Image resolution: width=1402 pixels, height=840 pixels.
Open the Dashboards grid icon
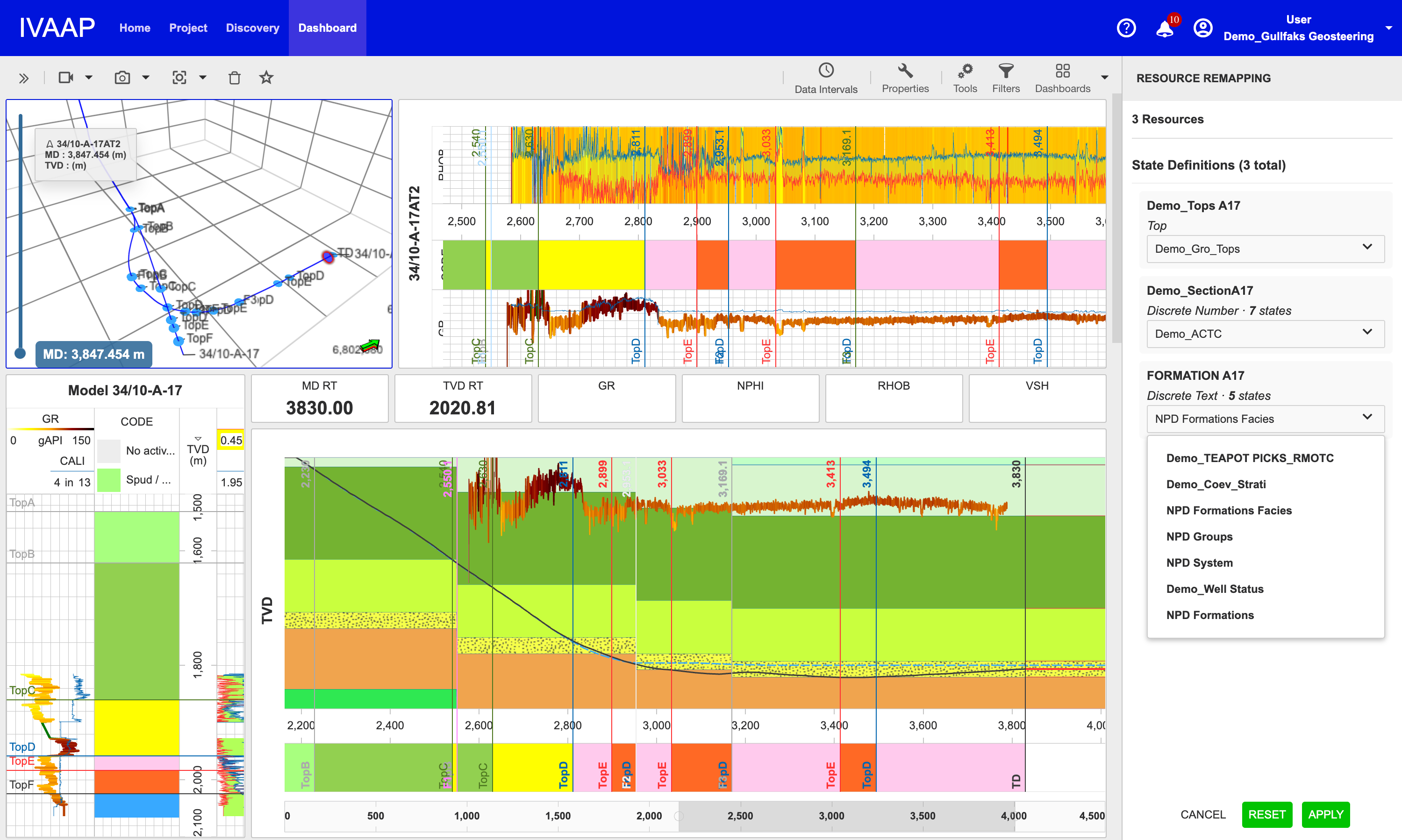(x=1062, y=71)
